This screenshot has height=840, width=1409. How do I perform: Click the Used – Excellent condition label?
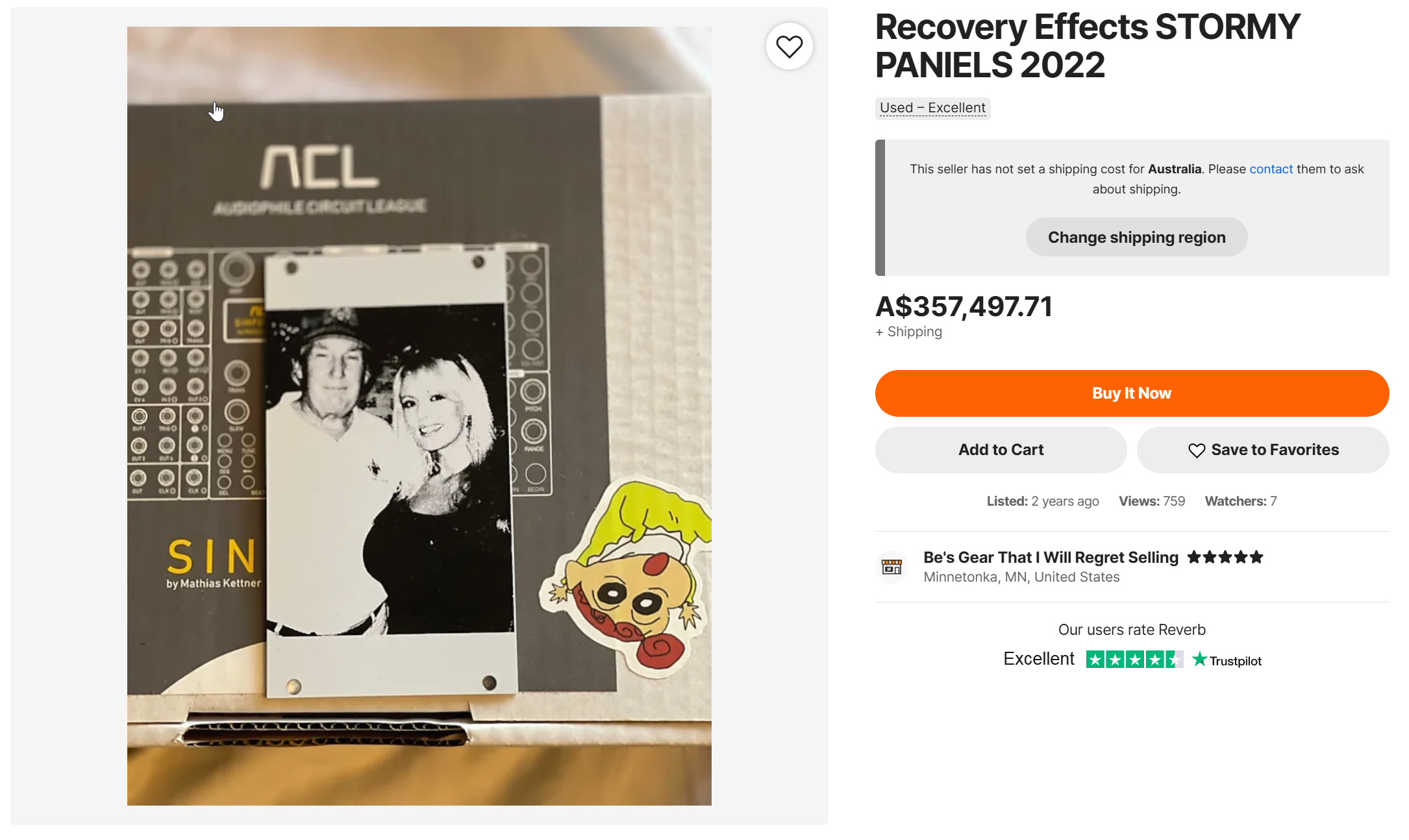[932, 108]
